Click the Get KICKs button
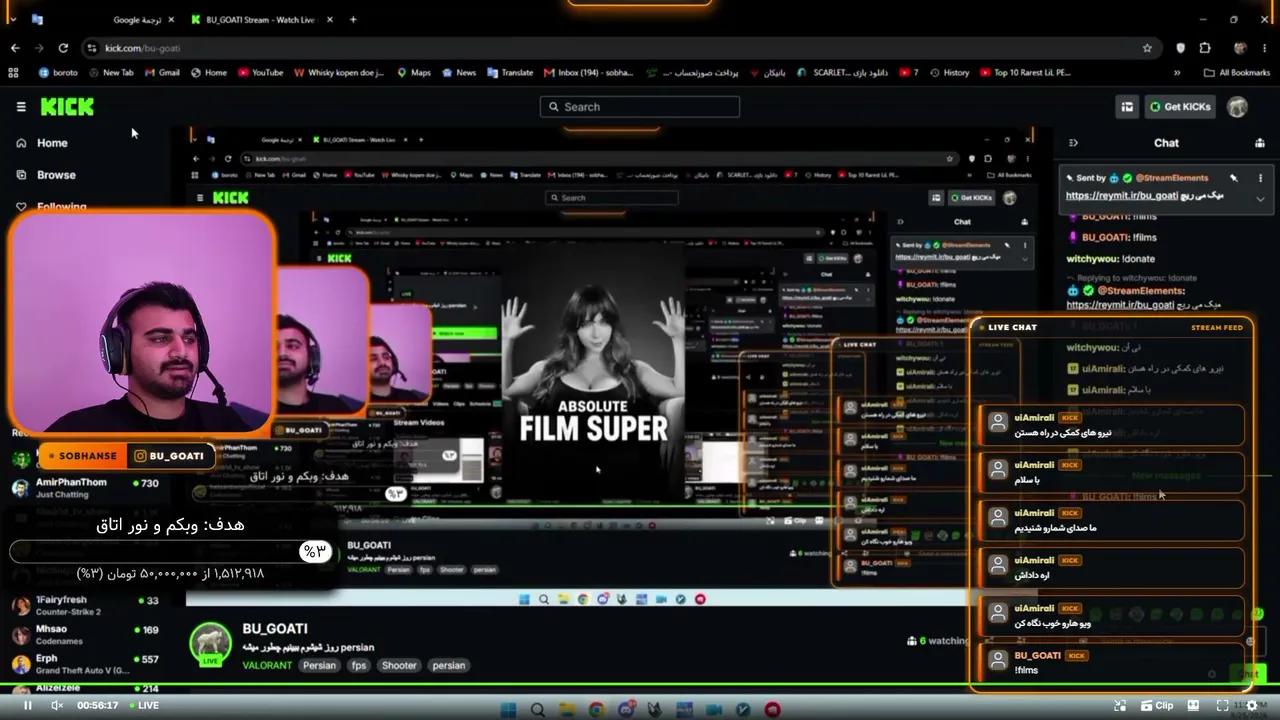Screen dimensions: 1280x720 pos(1180,107)
